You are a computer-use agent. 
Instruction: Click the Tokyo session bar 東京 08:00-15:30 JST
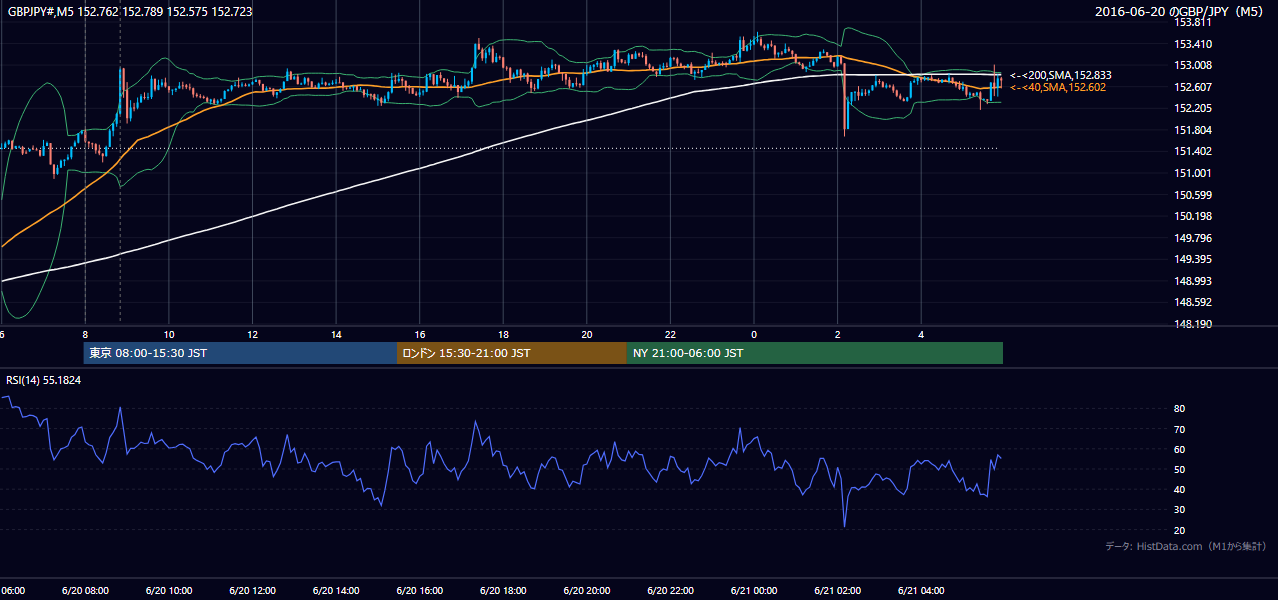(241, 353)
